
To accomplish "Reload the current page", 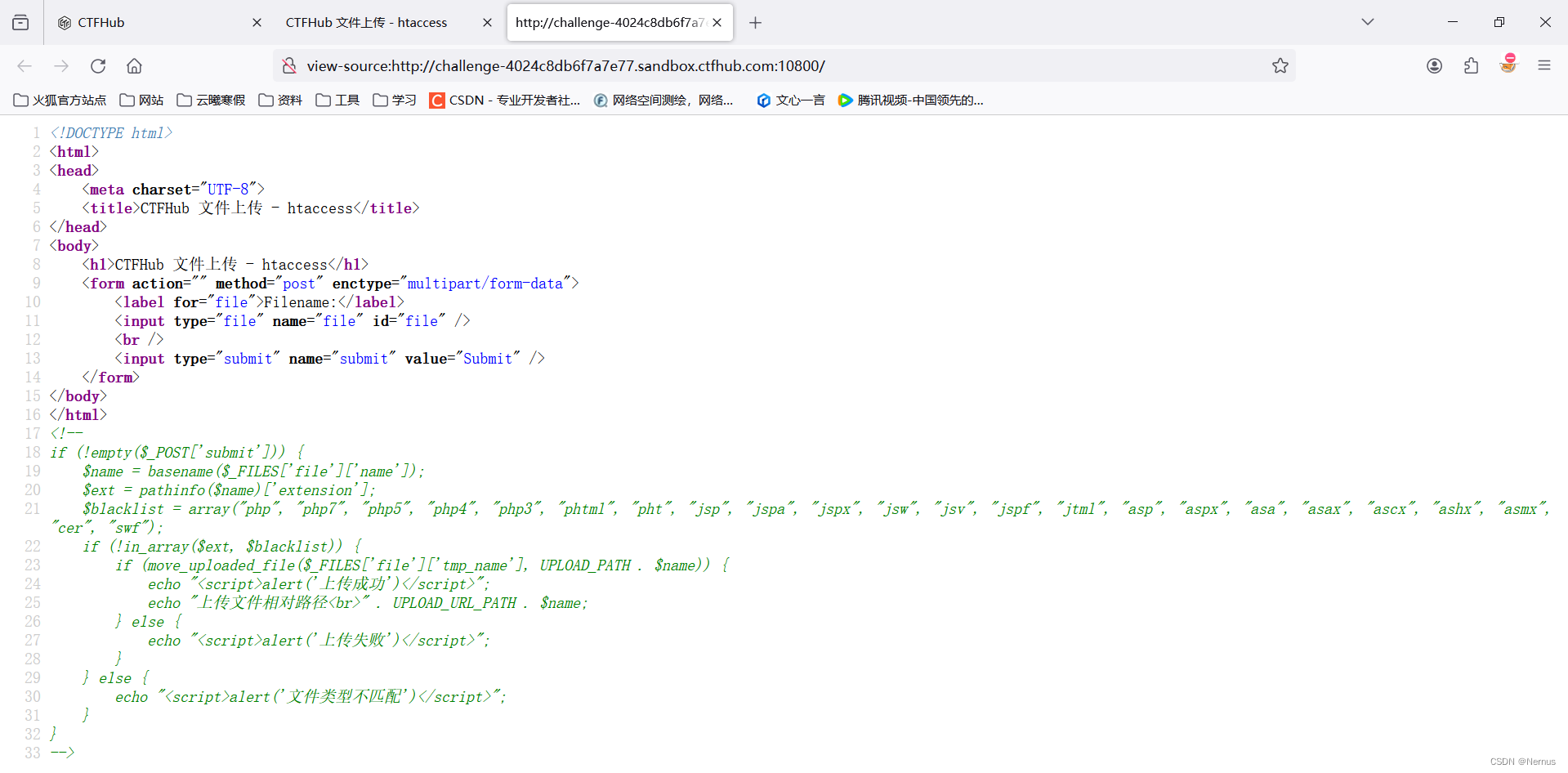I will tap(98, 65).
